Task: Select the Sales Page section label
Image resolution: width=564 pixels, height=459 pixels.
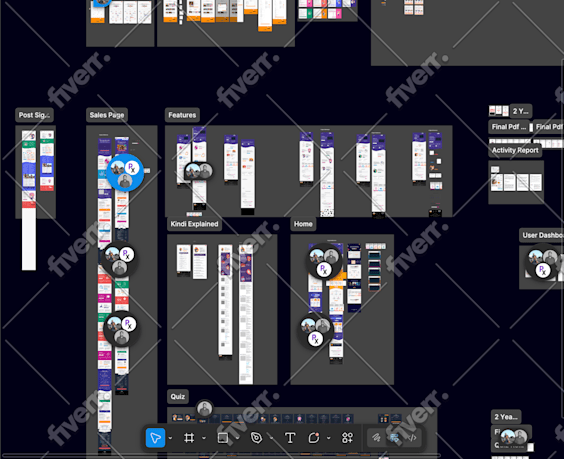Action: (107, 115)
